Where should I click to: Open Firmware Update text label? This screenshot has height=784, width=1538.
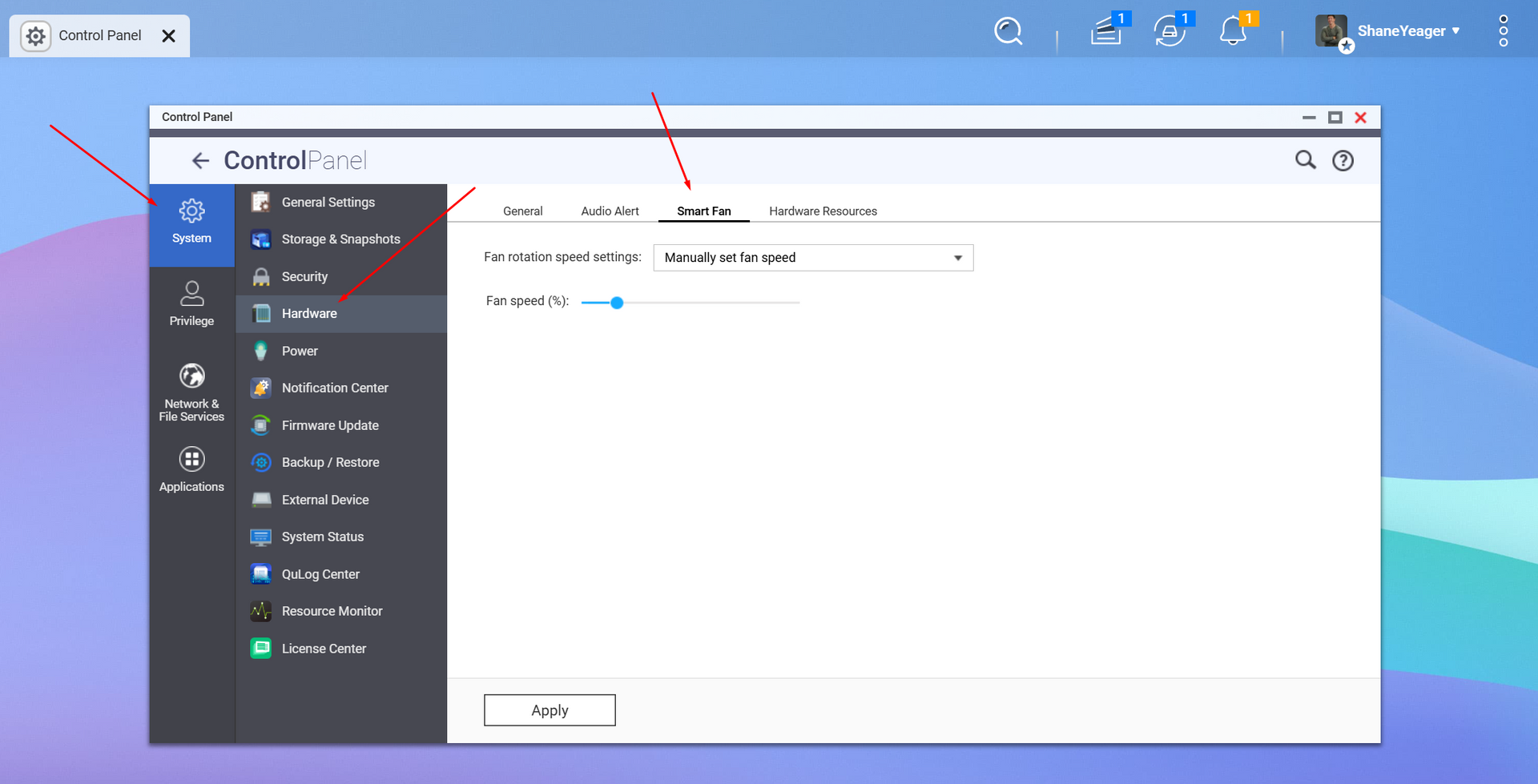coord(330,425)
